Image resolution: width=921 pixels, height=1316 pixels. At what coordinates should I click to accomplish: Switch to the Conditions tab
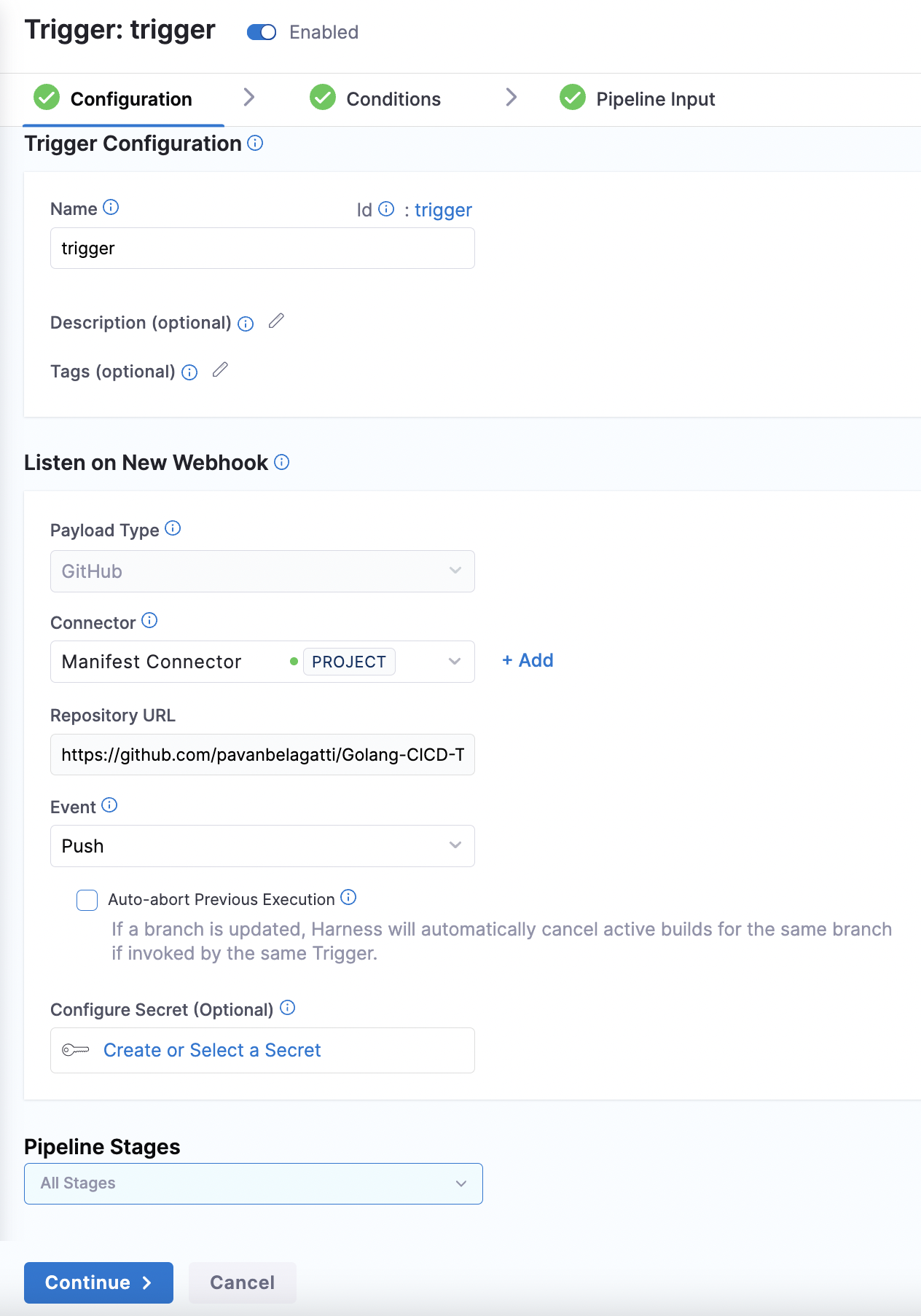pos(393,98)
